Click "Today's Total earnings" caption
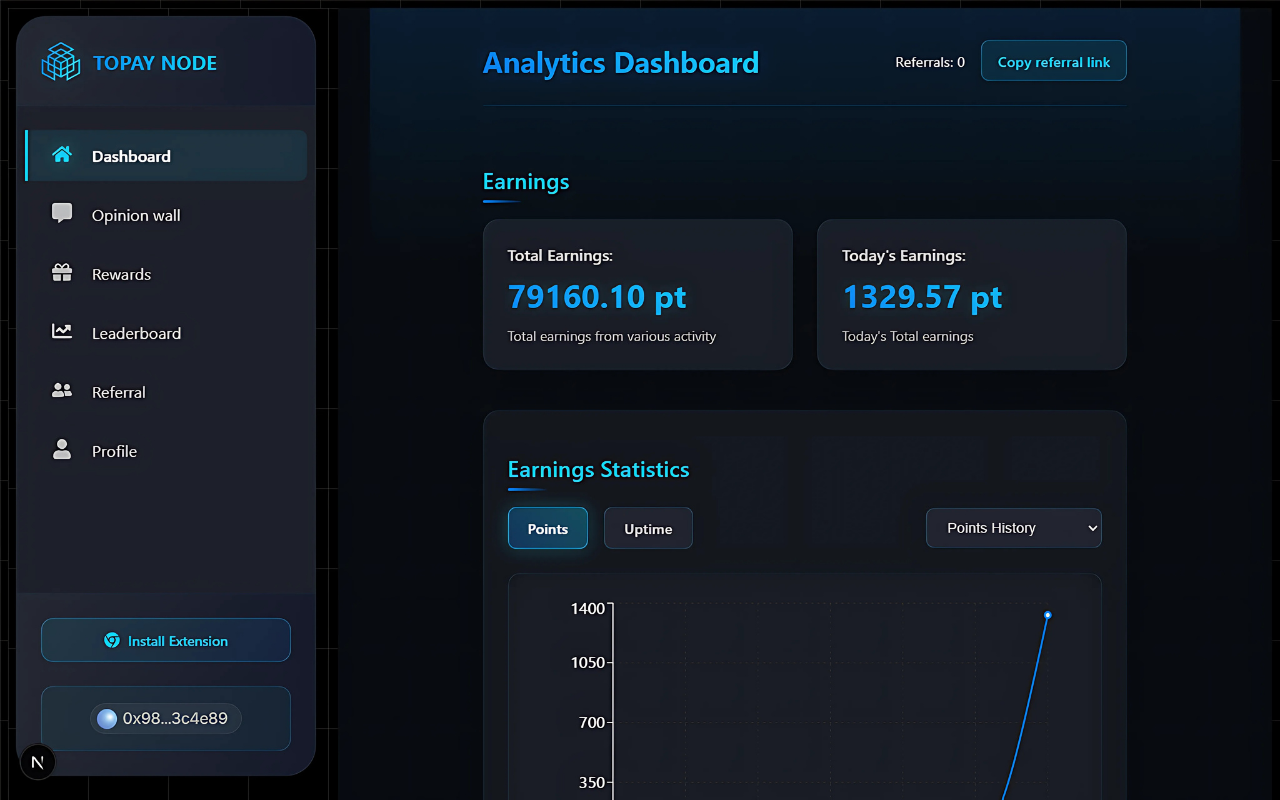1280x800 pixels. (908, 336)
